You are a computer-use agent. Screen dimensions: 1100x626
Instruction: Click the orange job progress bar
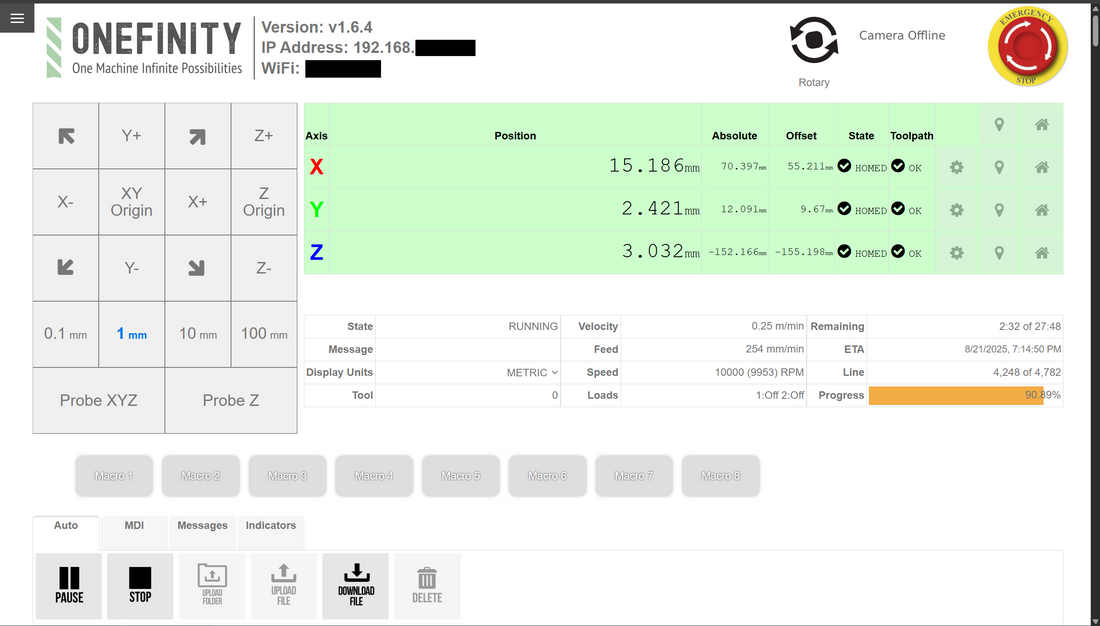(x=963, y=395)
